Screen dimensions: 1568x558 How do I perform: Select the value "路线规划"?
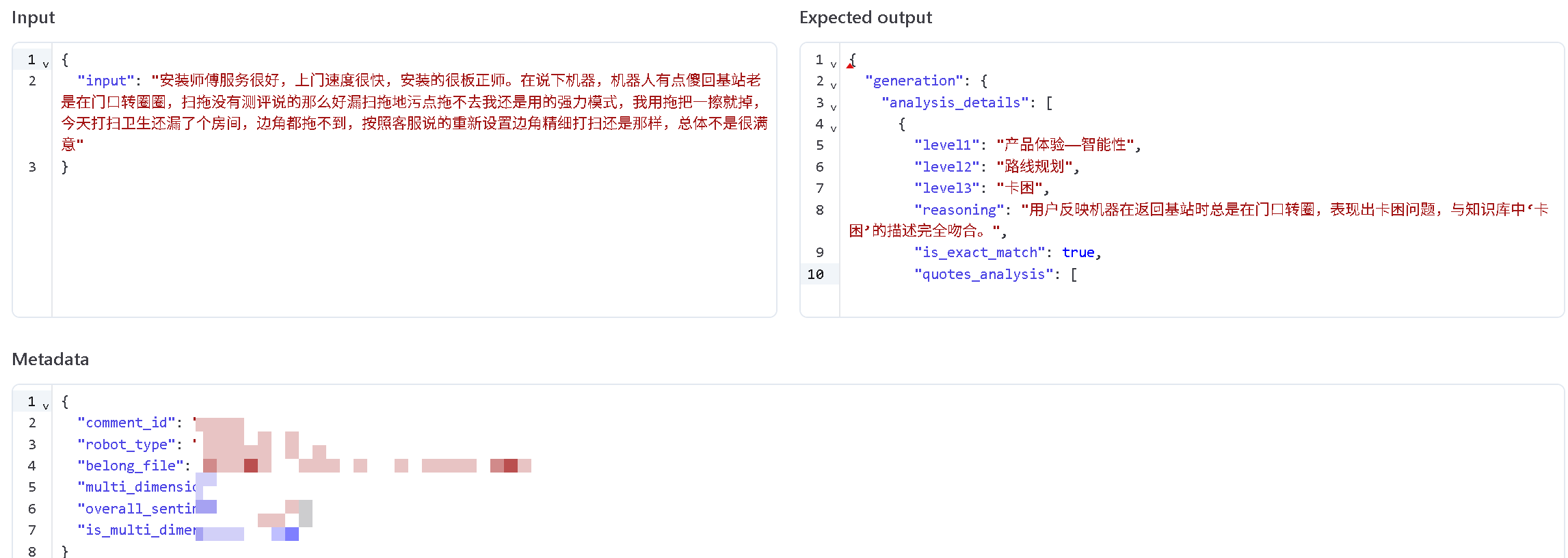[1035, 167]
